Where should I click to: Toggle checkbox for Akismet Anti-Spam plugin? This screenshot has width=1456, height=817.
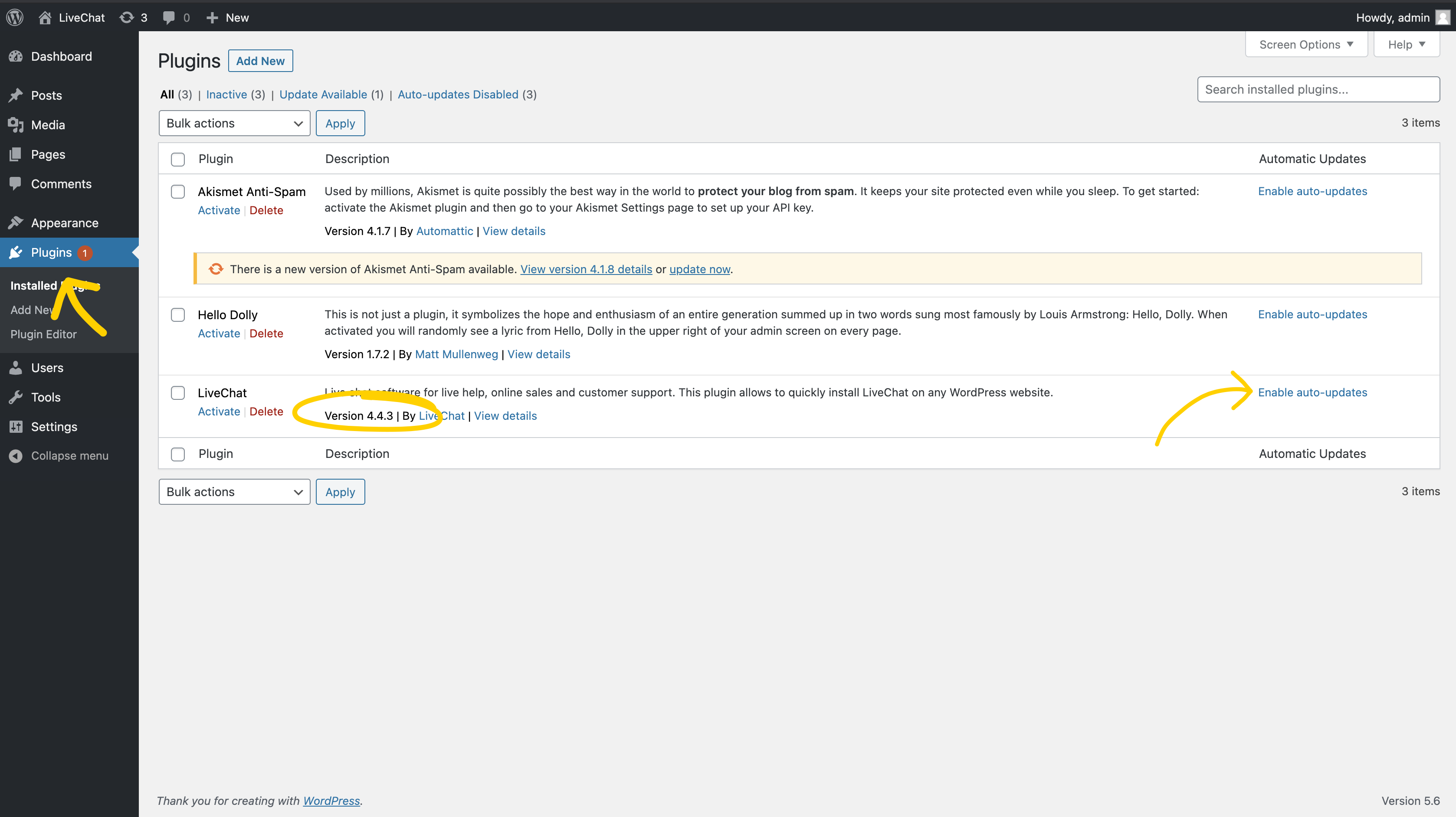pos(177,191)
